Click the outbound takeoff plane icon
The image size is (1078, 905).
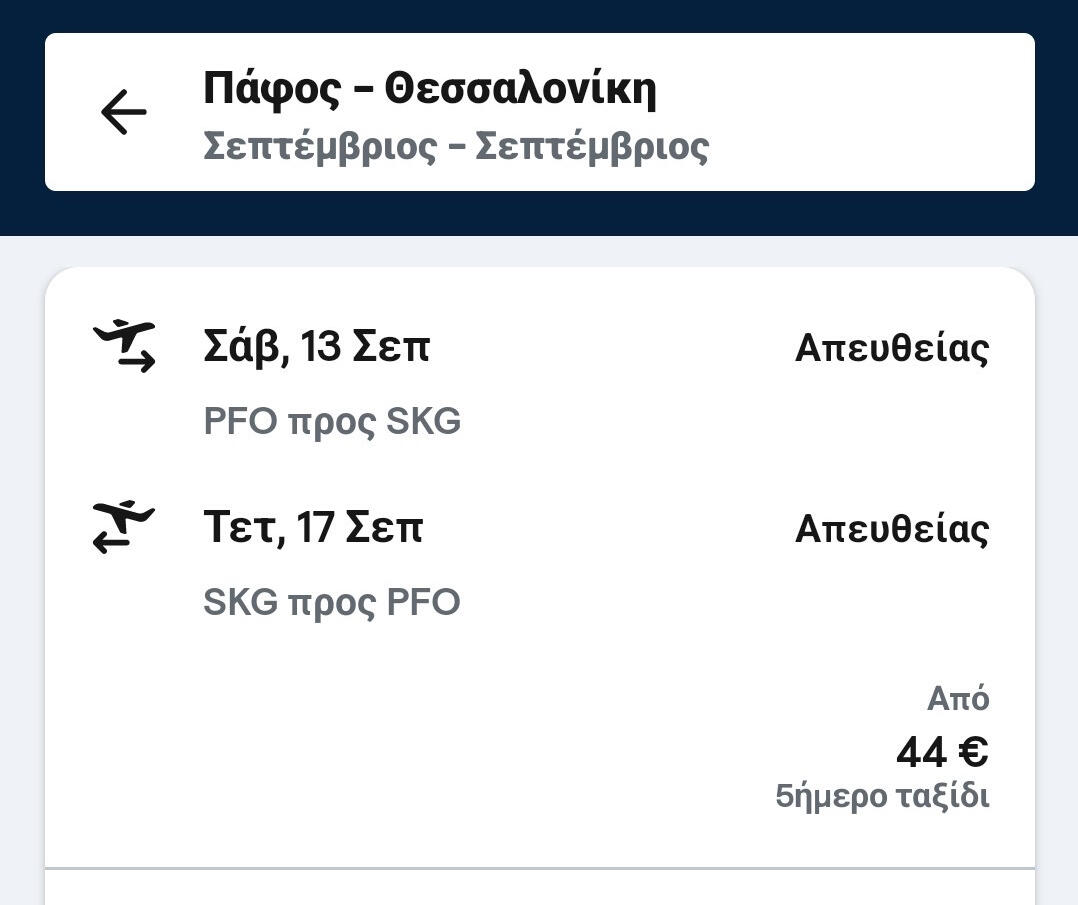[125, 346]
